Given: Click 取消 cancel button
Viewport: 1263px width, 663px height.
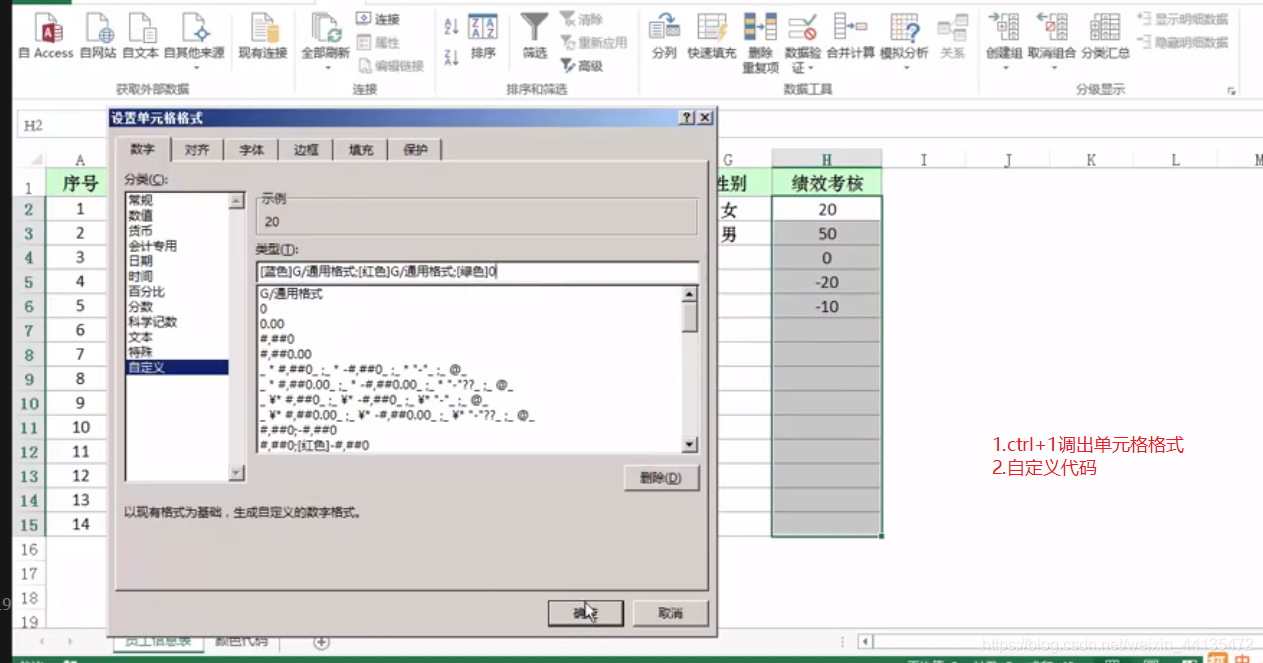Looking at the screenshot, I should point(671,613).
